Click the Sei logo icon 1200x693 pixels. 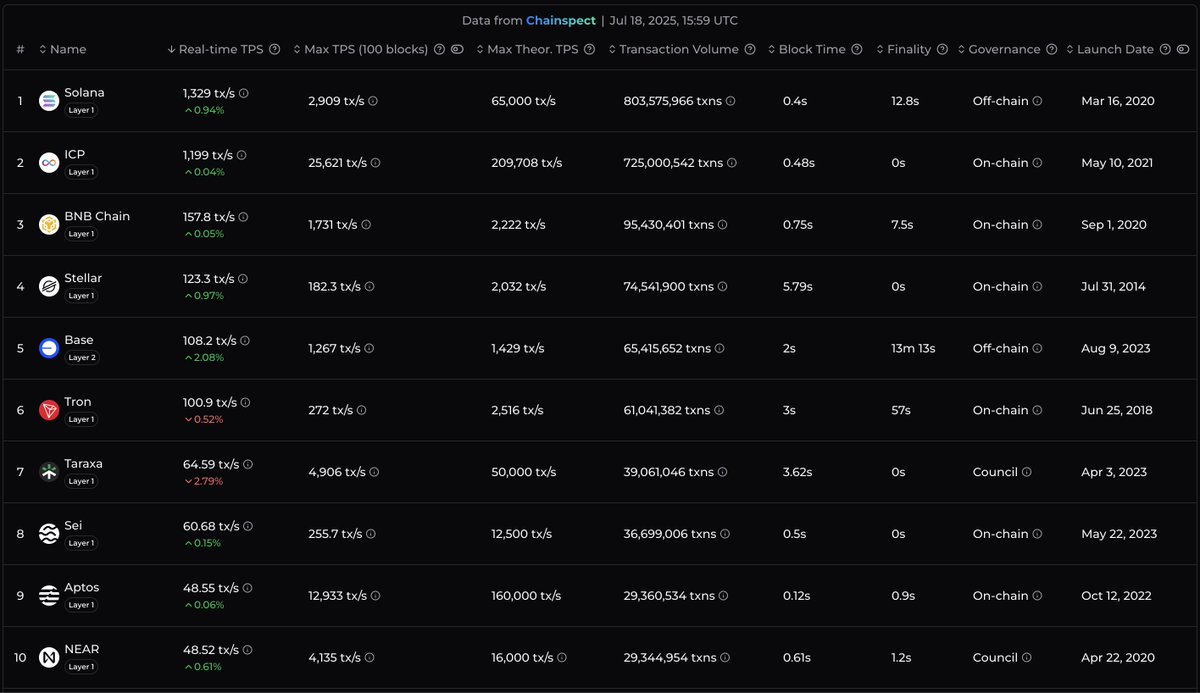click(49, 534)
